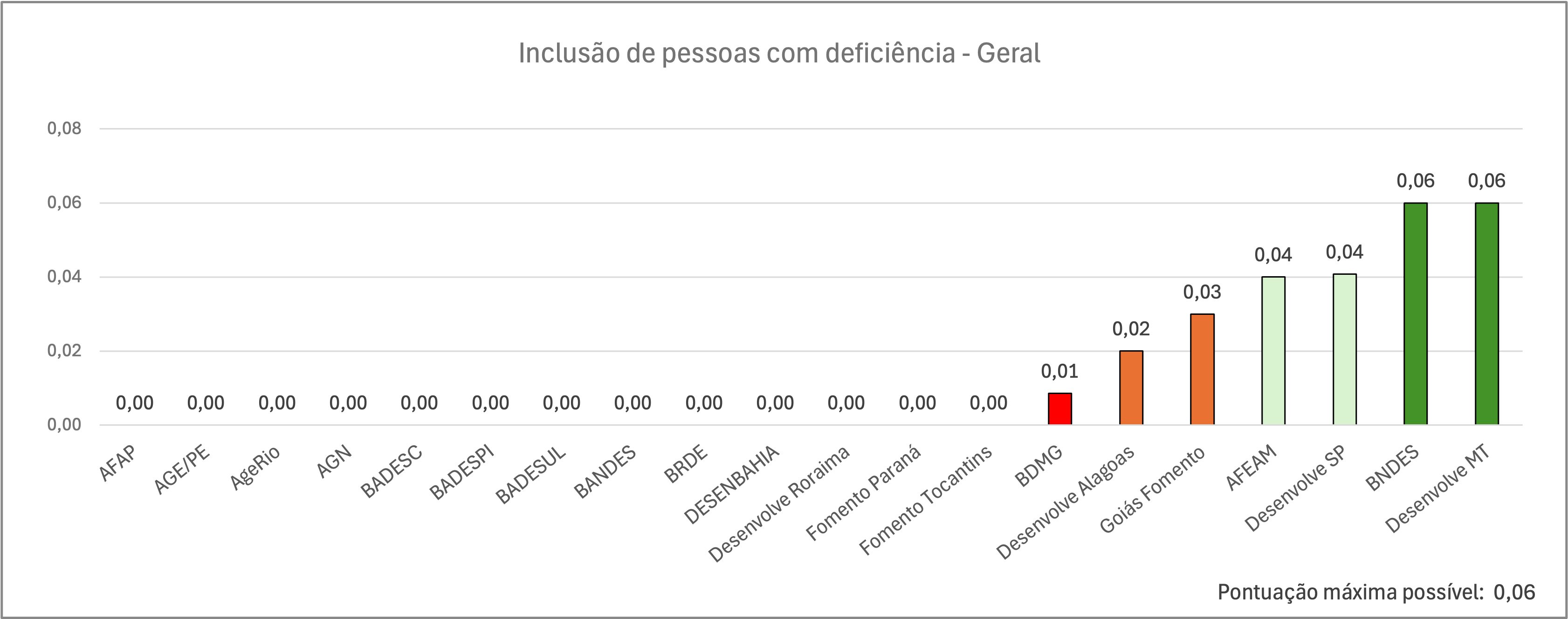Select the Fomento Tocantins category label
The width and height of the screenshot is (1568, 619).
click(925, 500)
